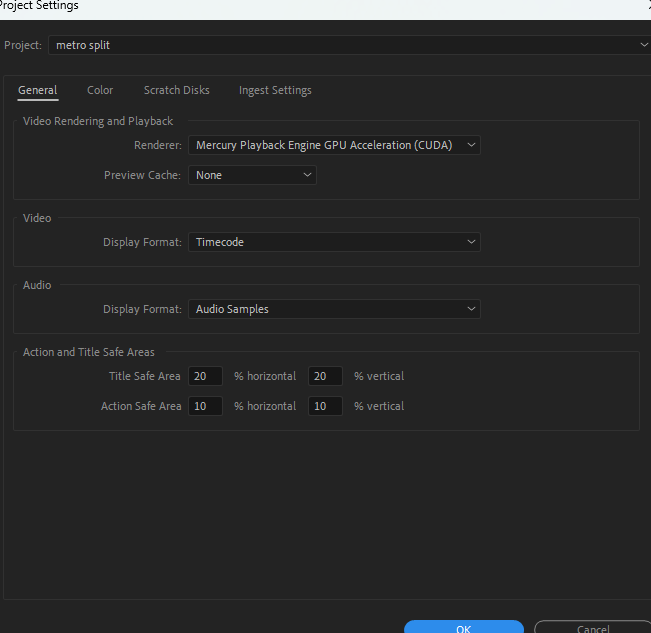Image resolution: width=651 pixels, height=633 pixels.
Task: Open the Ingest Settings tab
Action: coord(275,90)
